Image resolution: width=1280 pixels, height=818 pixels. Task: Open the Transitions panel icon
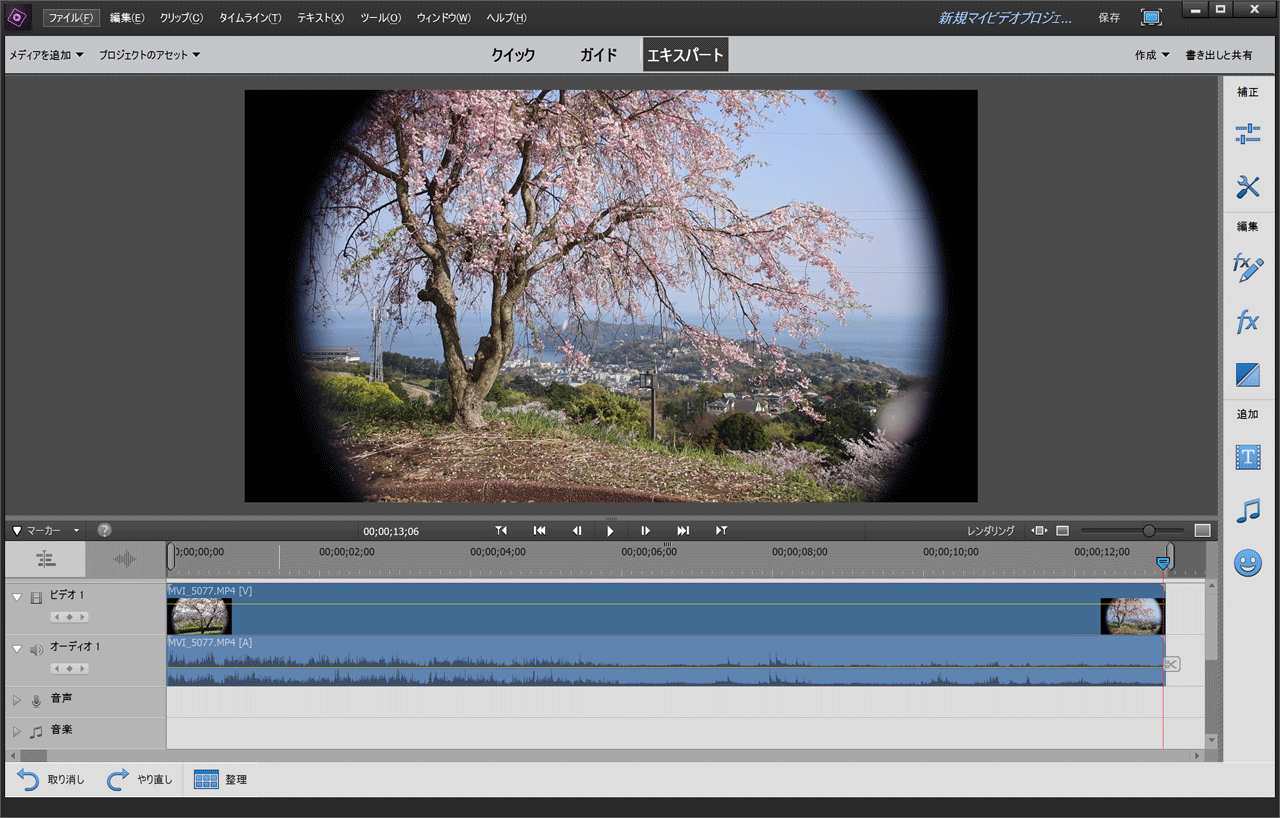pyautogui.click(x=1247, y=375)
